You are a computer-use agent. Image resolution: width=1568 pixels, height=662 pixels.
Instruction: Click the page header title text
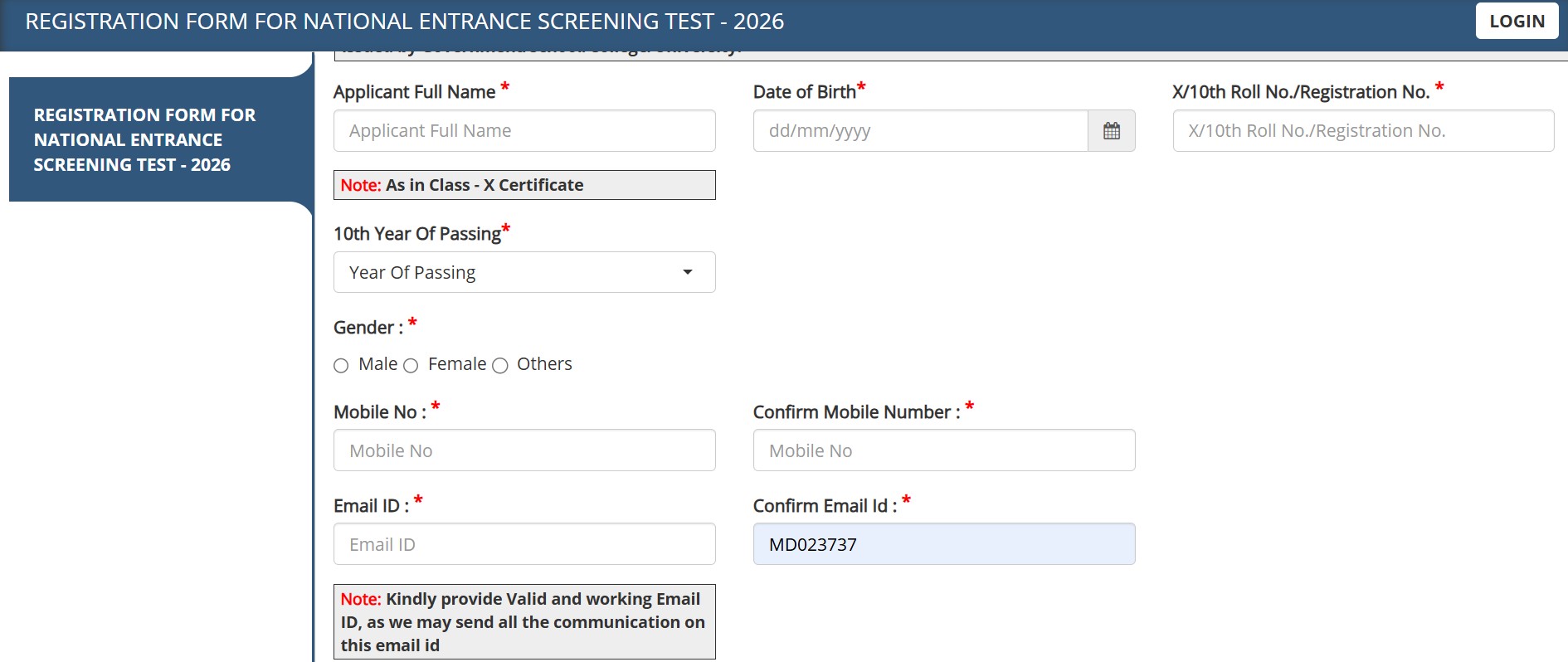[x=404, y=22]
